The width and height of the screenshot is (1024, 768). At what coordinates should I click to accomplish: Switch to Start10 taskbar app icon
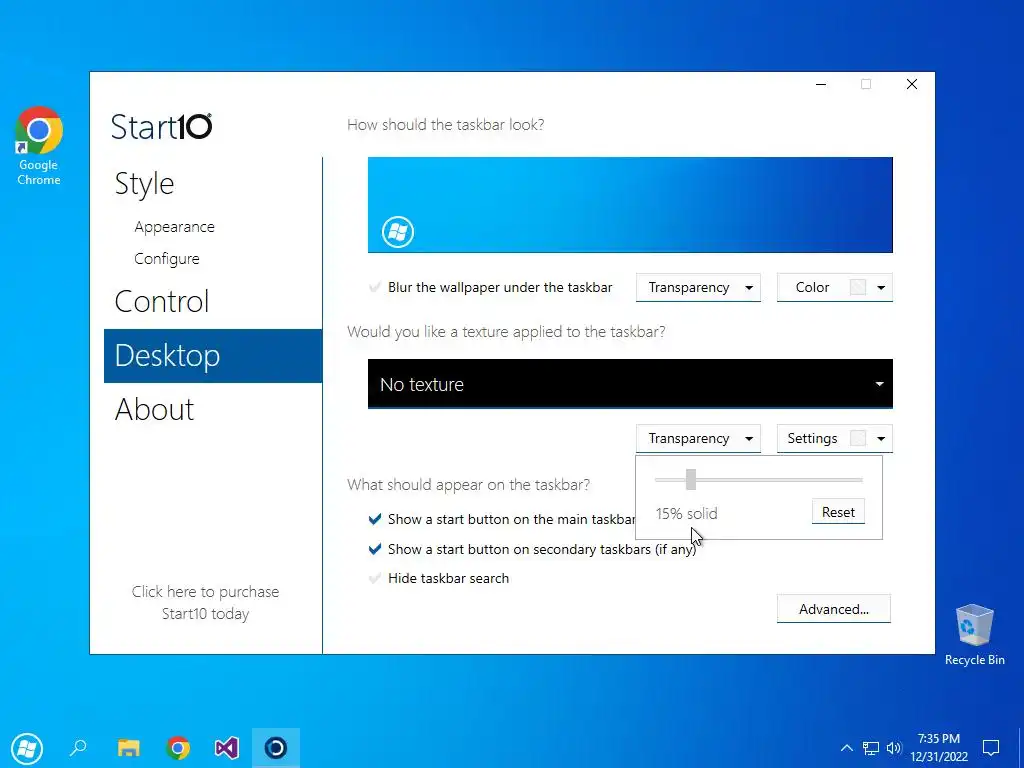276,747
